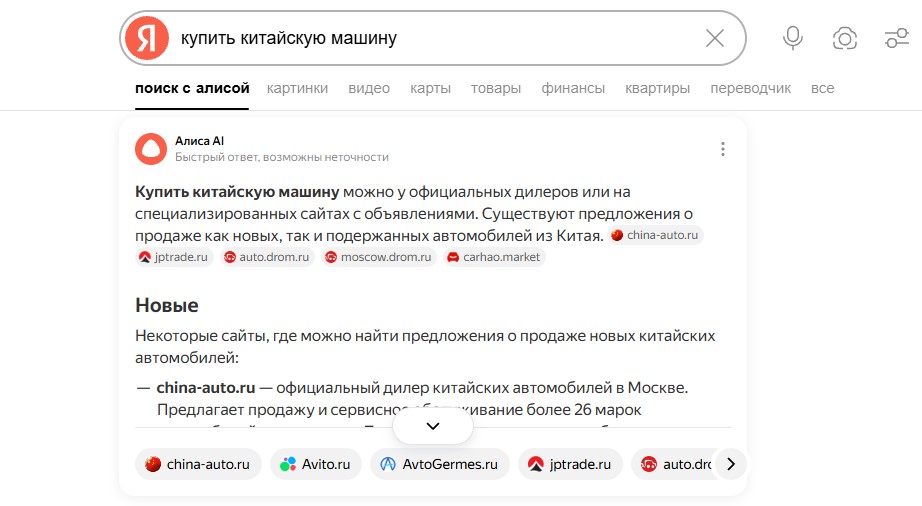This screenshot has height=506, width=922.
Task: Click the 'Новые' heading
Action: 167,306
